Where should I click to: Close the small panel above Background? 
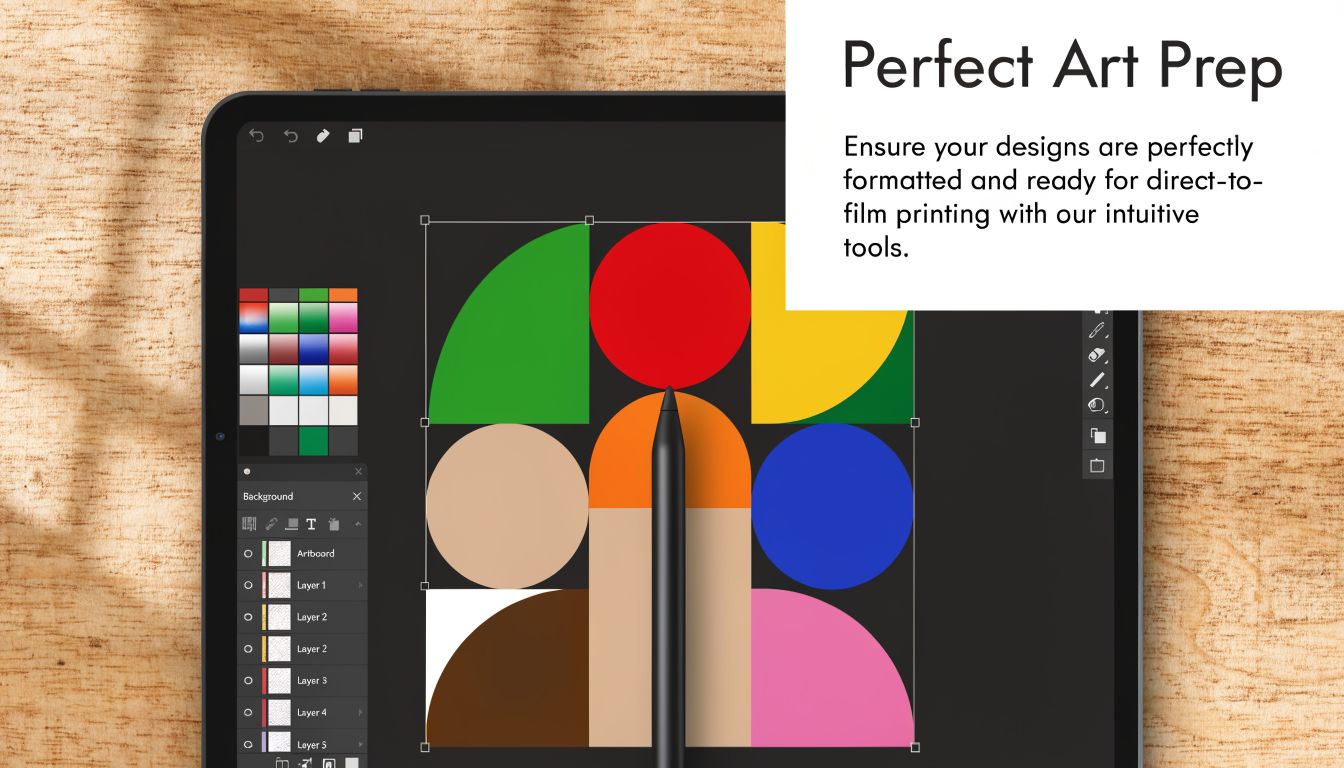tap(358, 471)
